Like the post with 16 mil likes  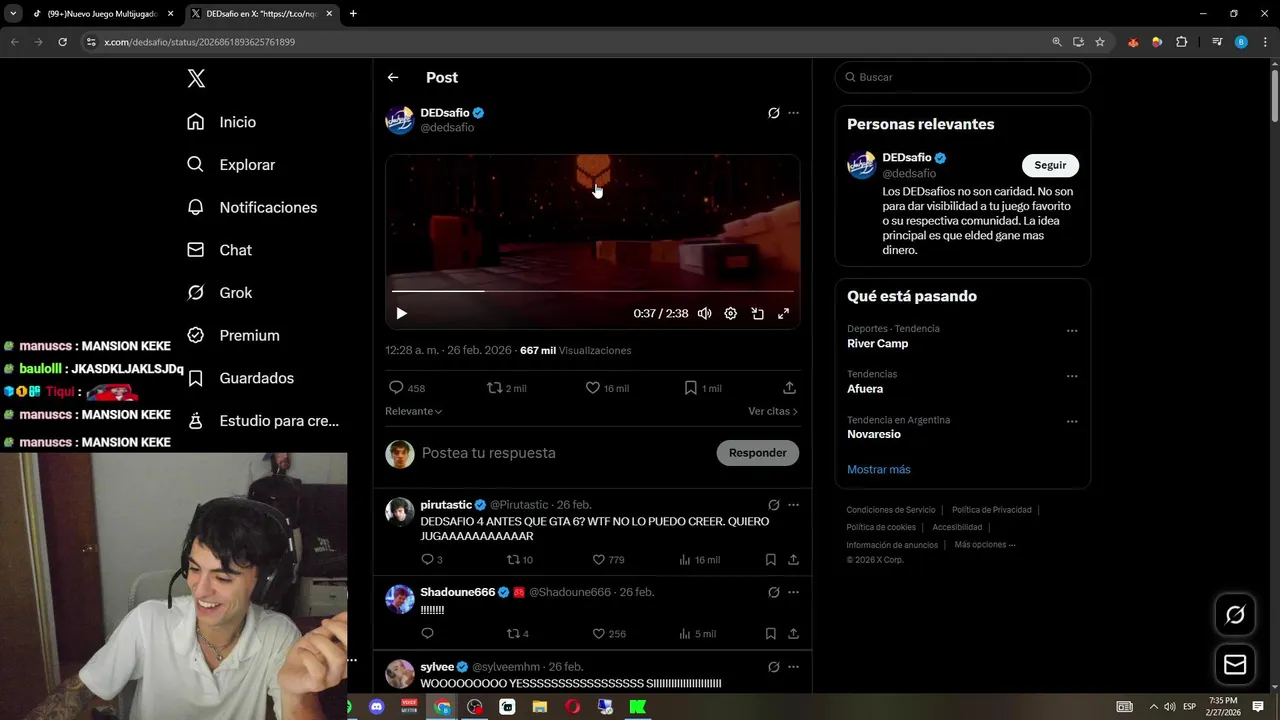[607, 388]
